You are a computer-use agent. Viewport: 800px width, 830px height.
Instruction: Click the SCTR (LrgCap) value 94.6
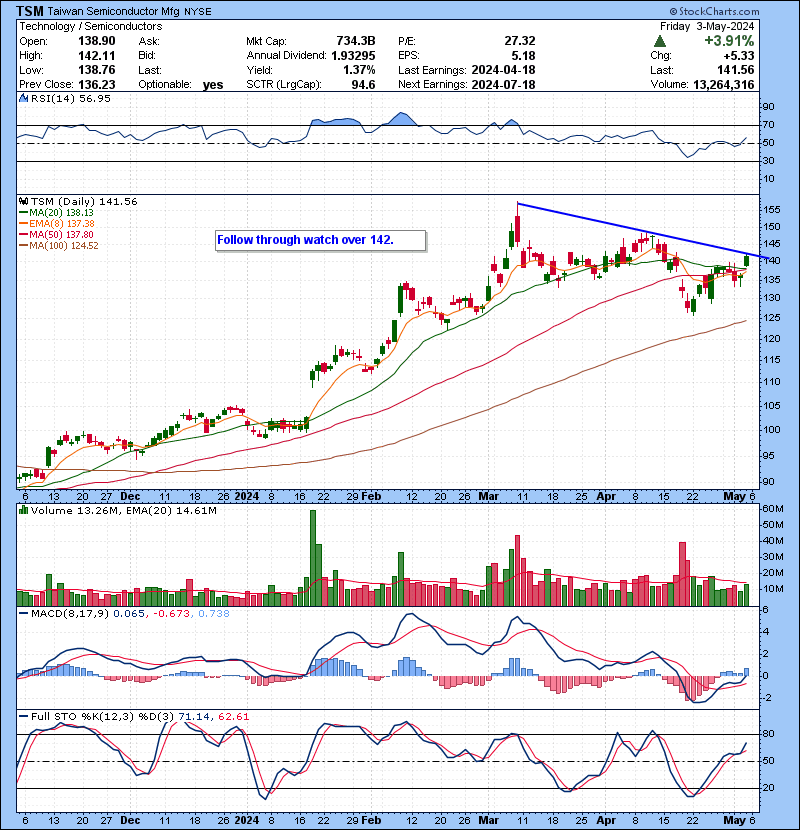[363, 85]
